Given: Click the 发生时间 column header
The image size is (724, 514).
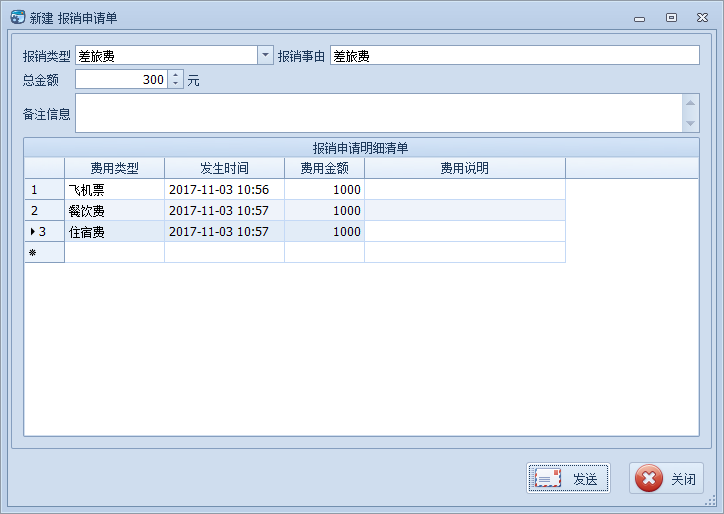Looking at the screenshot, I should coord(224,168).
